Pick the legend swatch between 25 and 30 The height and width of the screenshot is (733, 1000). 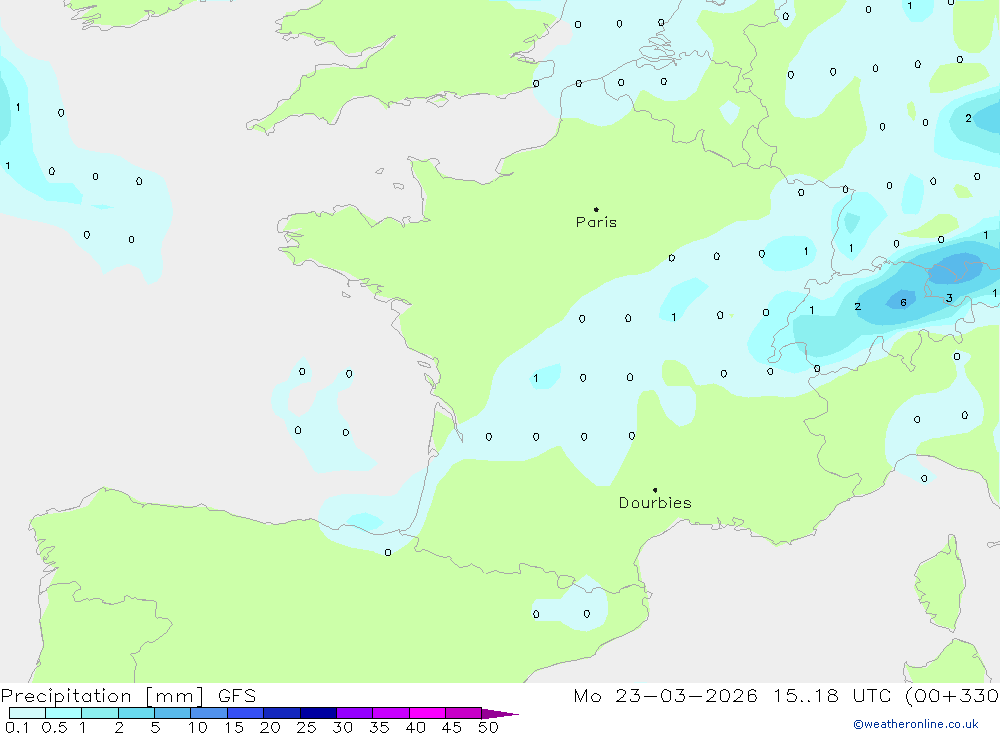(x=318, y=713)
